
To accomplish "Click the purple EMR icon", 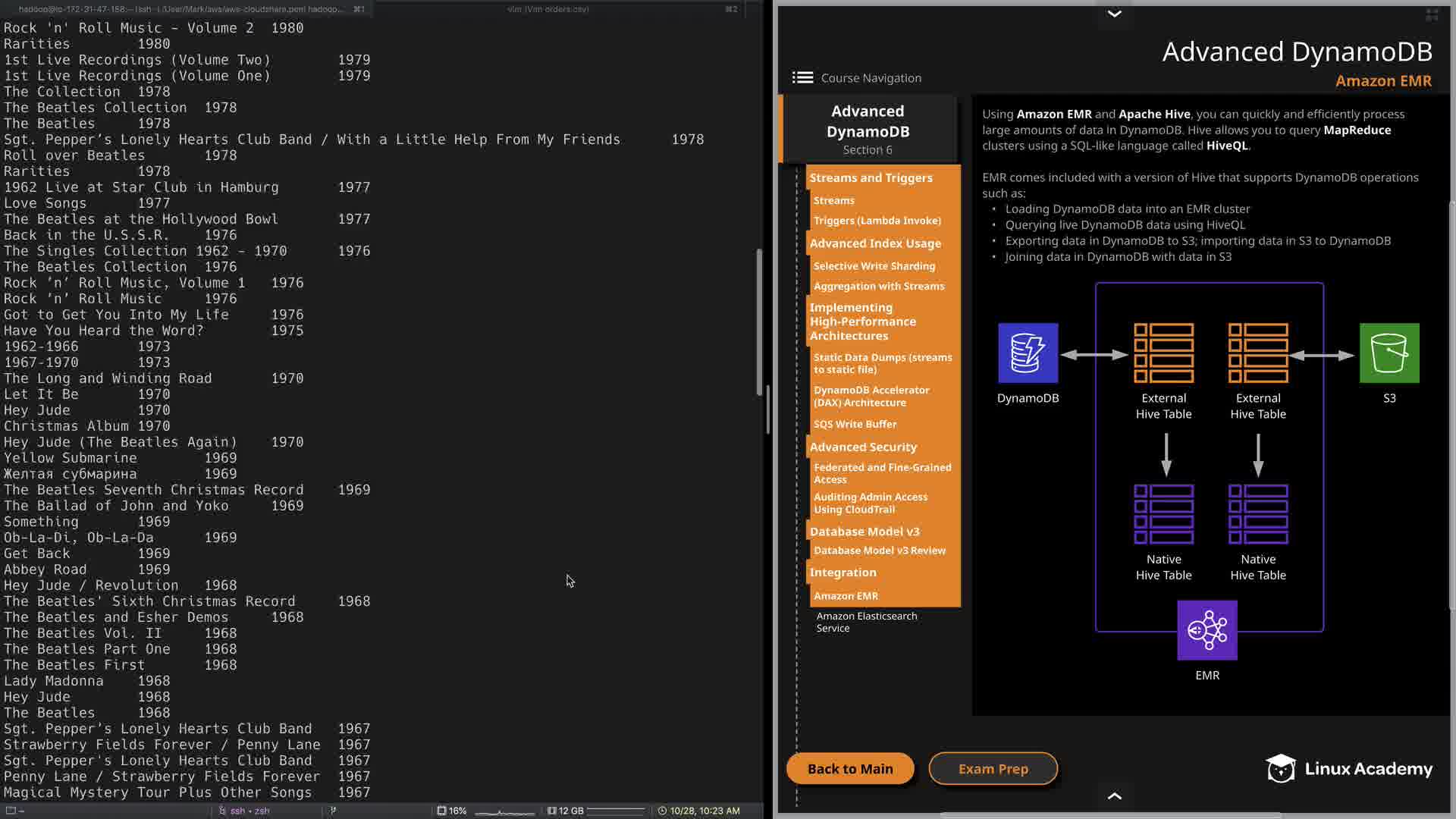I will click(1207, 630).
